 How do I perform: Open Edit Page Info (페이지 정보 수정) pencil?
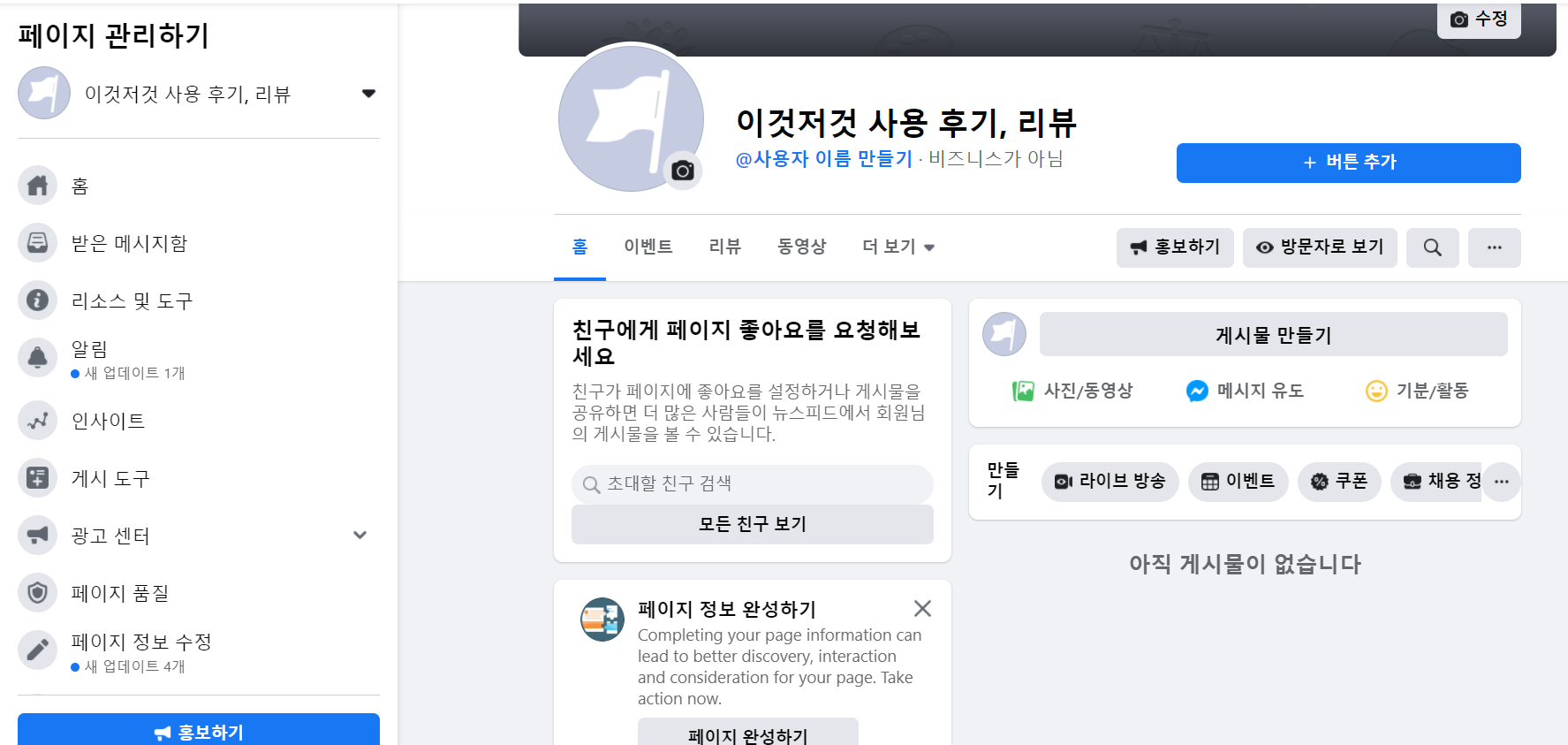(x=37, y=650)
